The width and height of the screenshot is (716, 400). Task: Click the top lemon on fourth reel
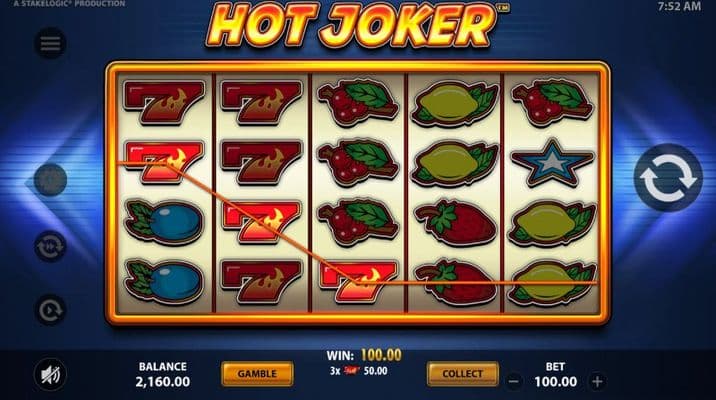[455, 104]
